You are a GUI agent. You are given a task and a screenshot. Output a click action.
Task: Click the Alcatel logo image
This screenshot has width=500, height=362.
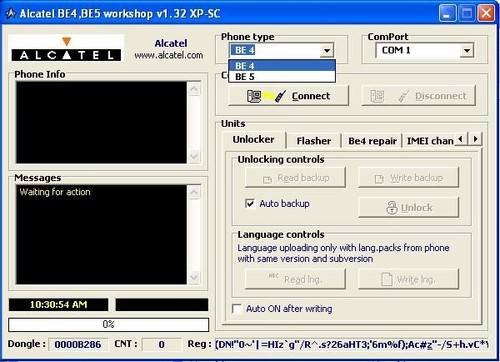(x=66, y=49)
